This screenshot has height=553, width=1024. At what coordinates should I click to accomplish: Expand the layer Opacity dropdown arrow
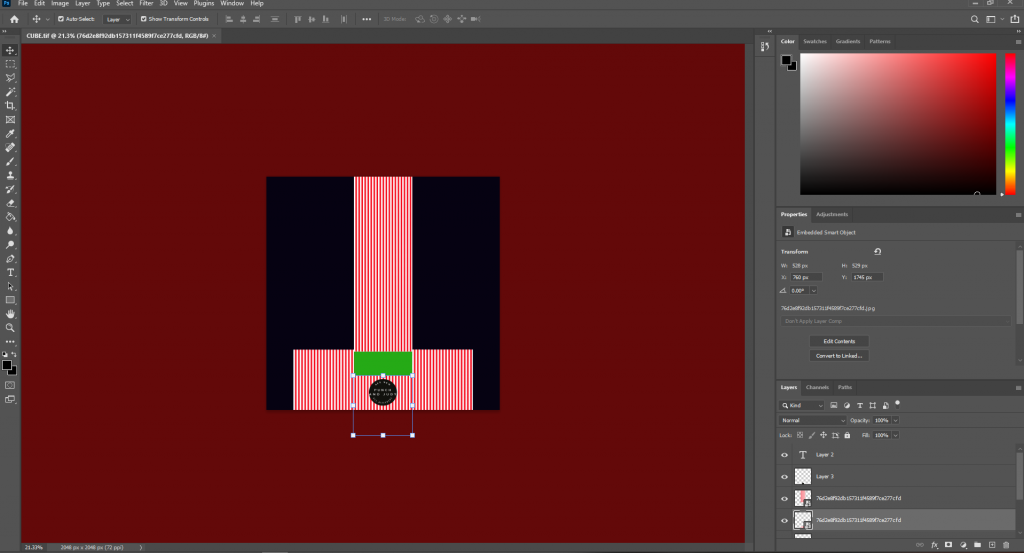coord(895,420)
